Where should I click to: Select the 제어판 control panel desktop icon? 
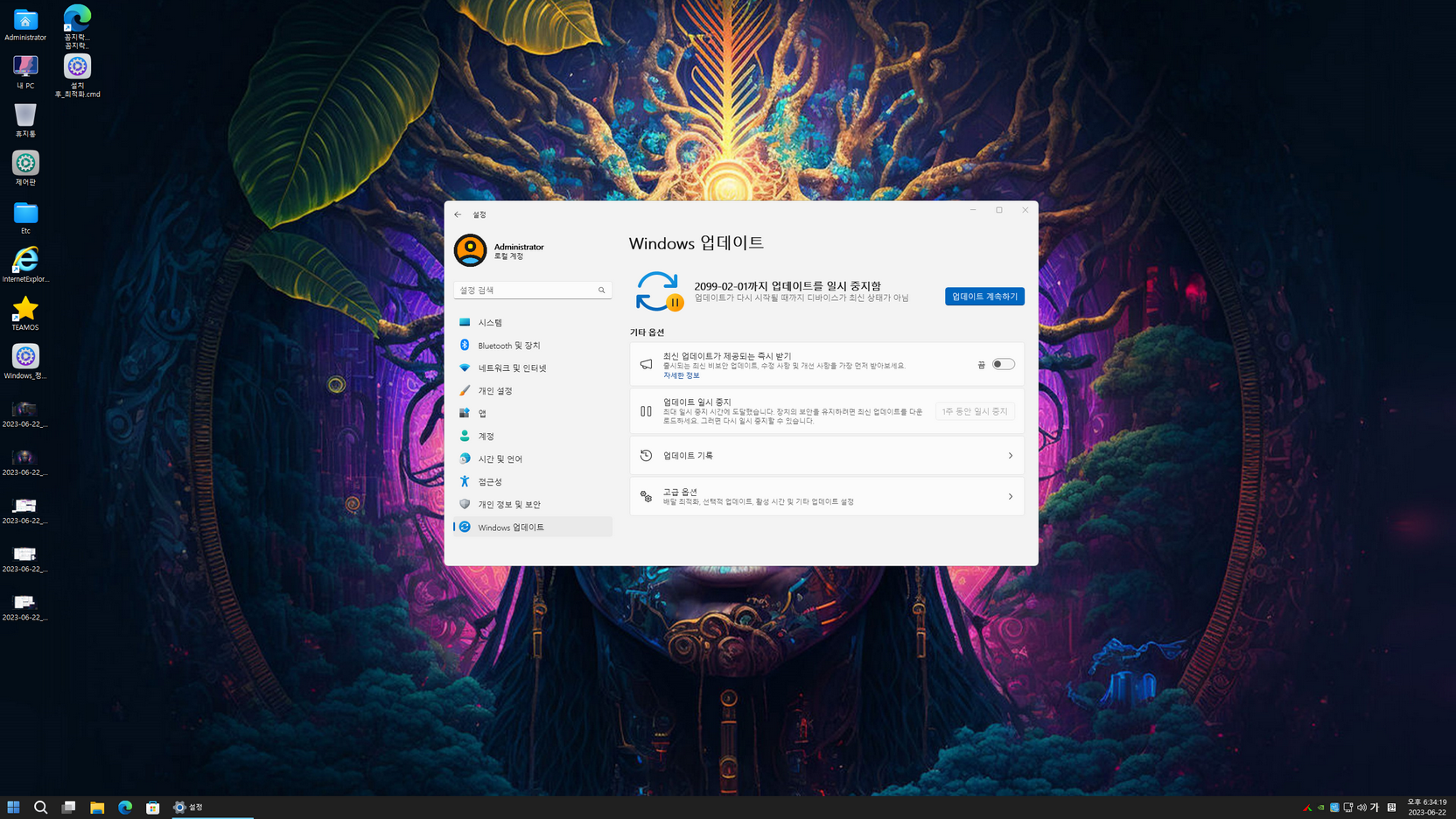click(x=25, y=169)
